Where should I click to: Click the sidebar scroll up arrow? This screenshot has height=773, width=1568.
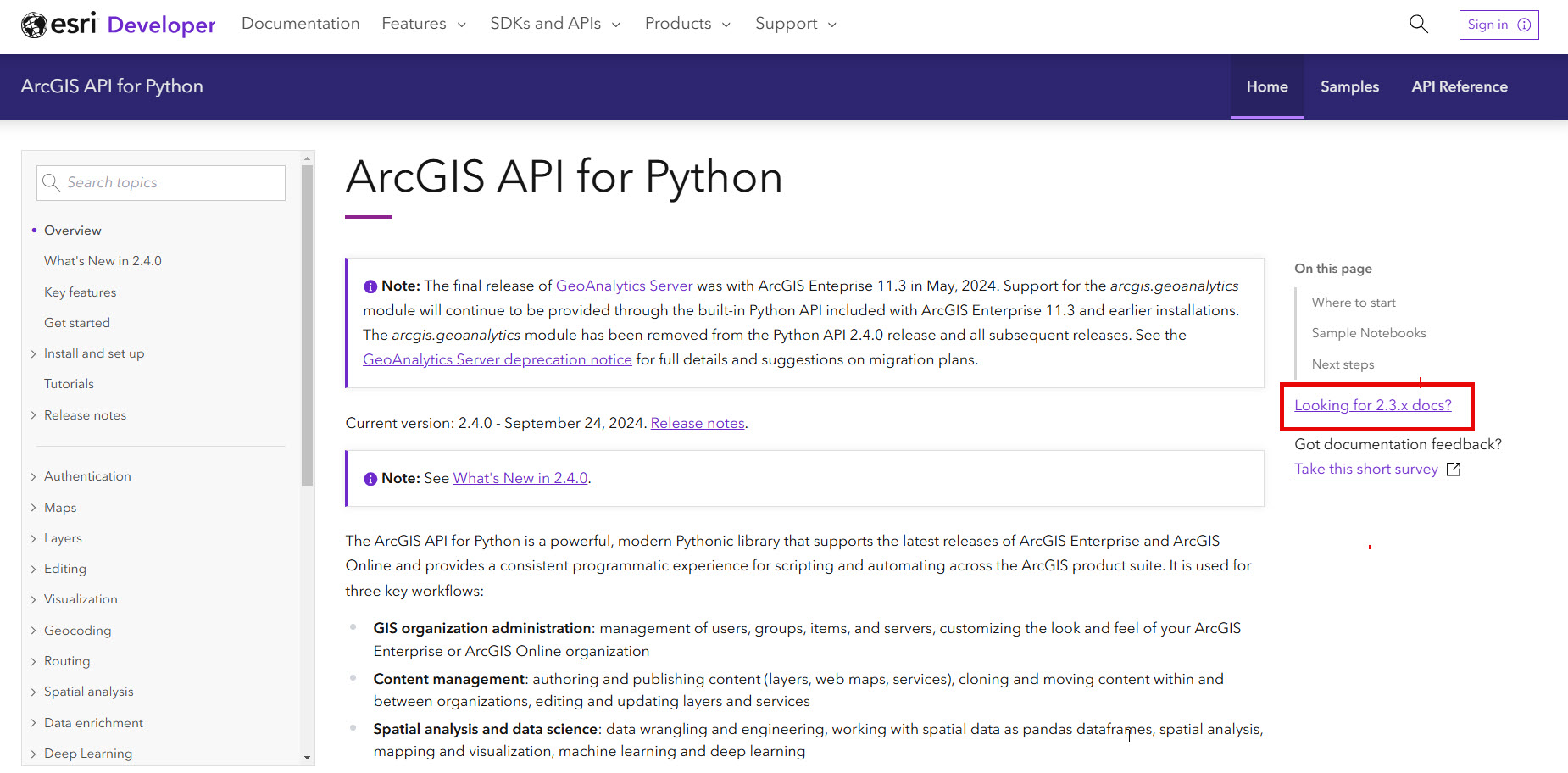click(307, 158)
